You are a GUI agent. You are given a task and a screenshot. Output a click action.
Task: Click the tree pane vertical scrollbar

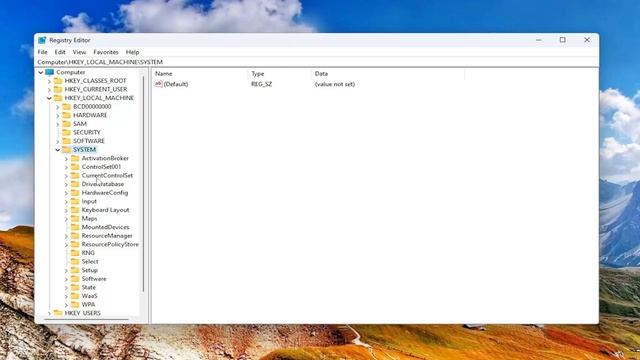coord(143,184)
